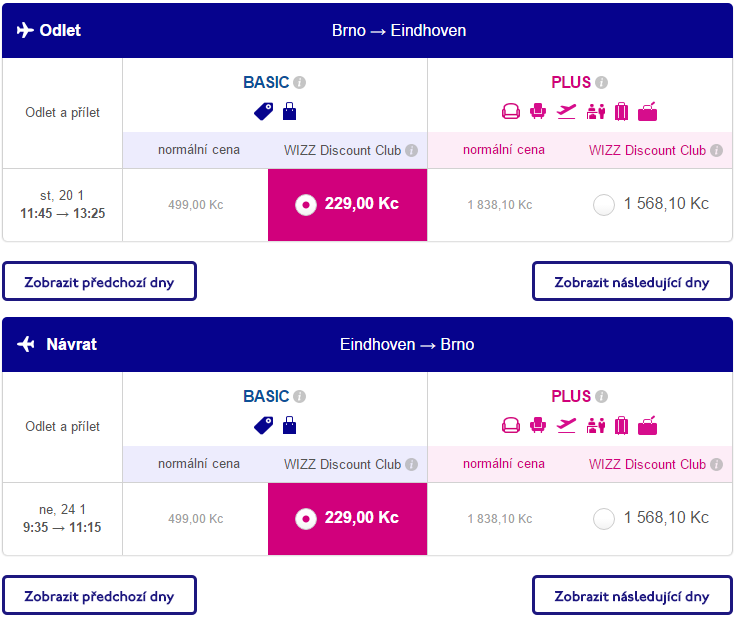736x623 pixels.
Task: Click the BASIC info icon in Návrat section
Action: 299,397
